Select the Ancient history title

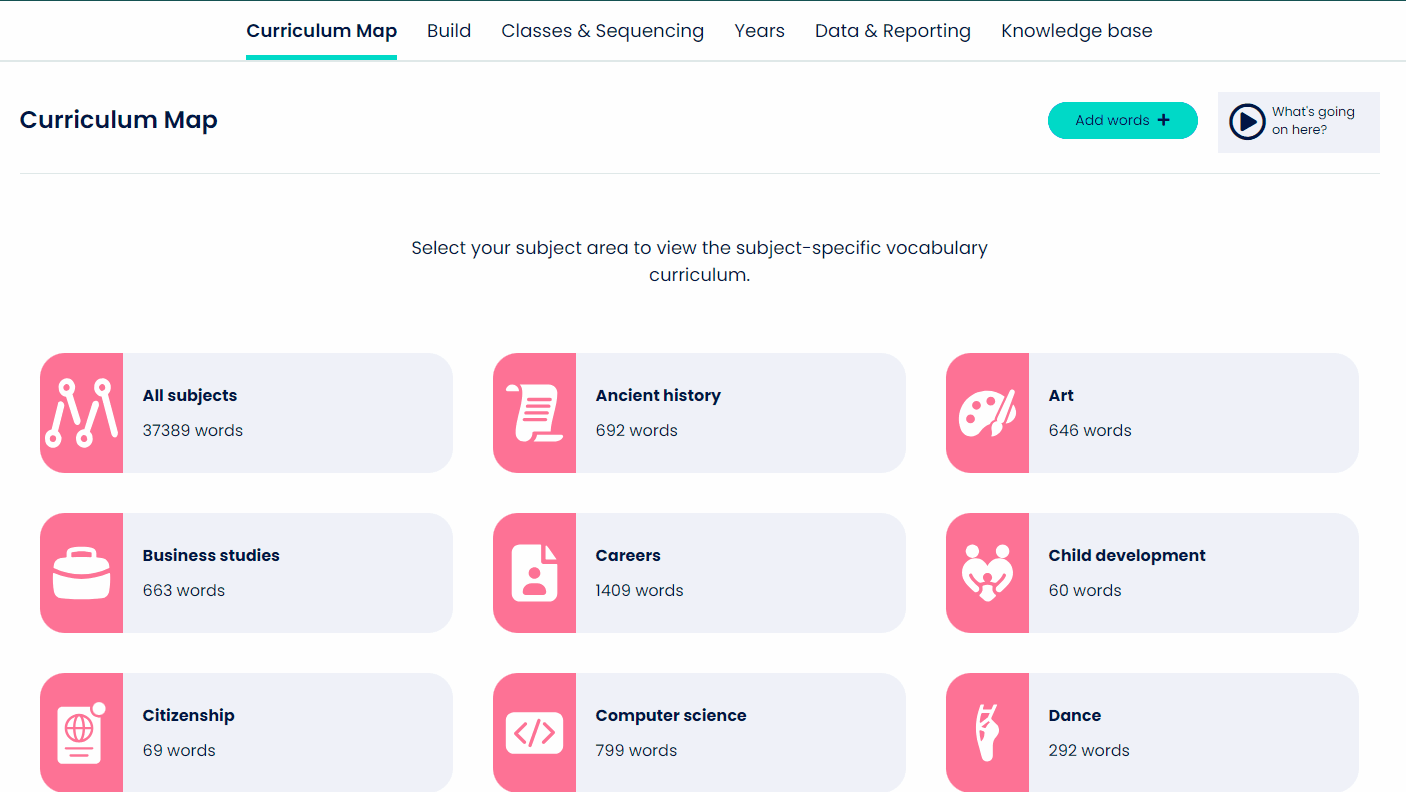pyautogui.click(x=658, y=395)
